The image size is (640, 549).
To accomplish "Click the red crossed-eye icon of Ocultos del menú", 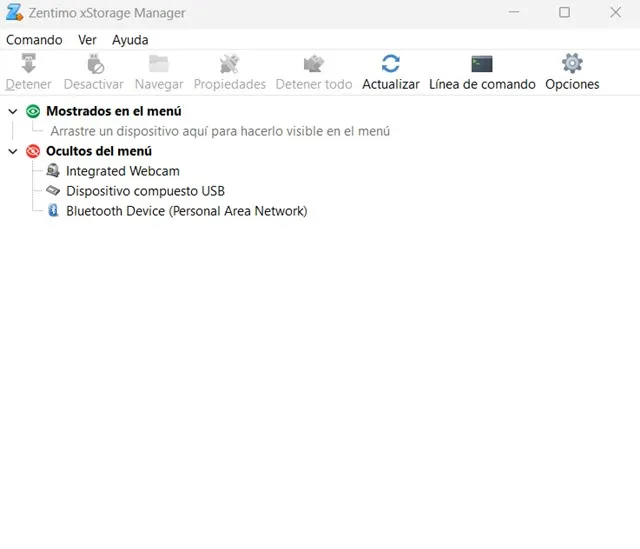I will (33, 151).
